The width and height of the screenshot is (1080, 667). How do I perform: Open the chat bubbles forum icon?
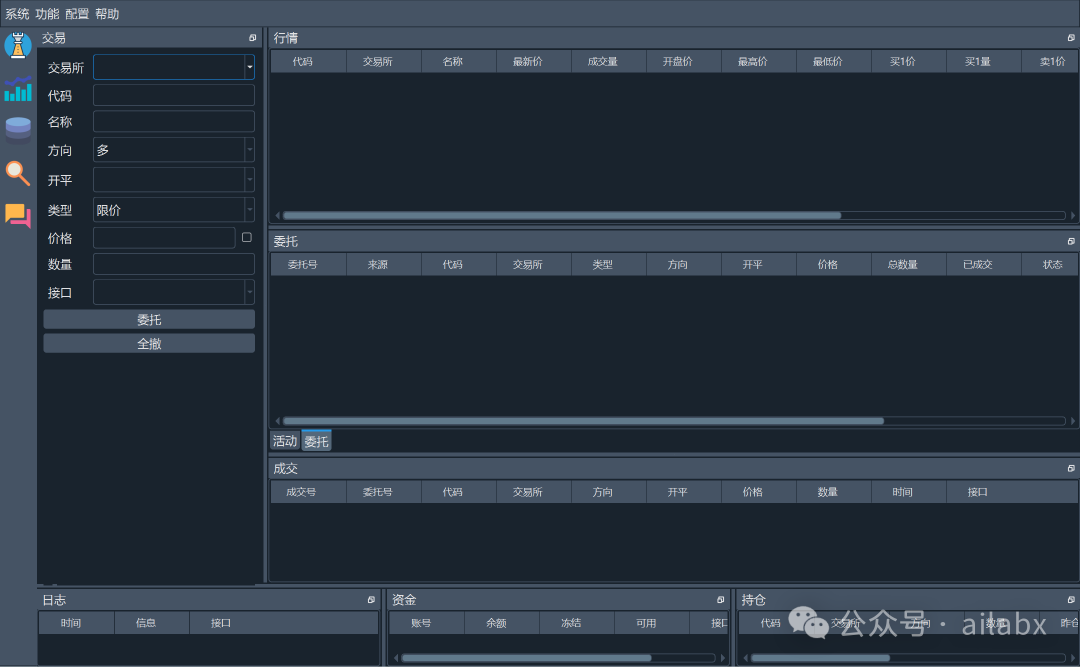(18, 216)
